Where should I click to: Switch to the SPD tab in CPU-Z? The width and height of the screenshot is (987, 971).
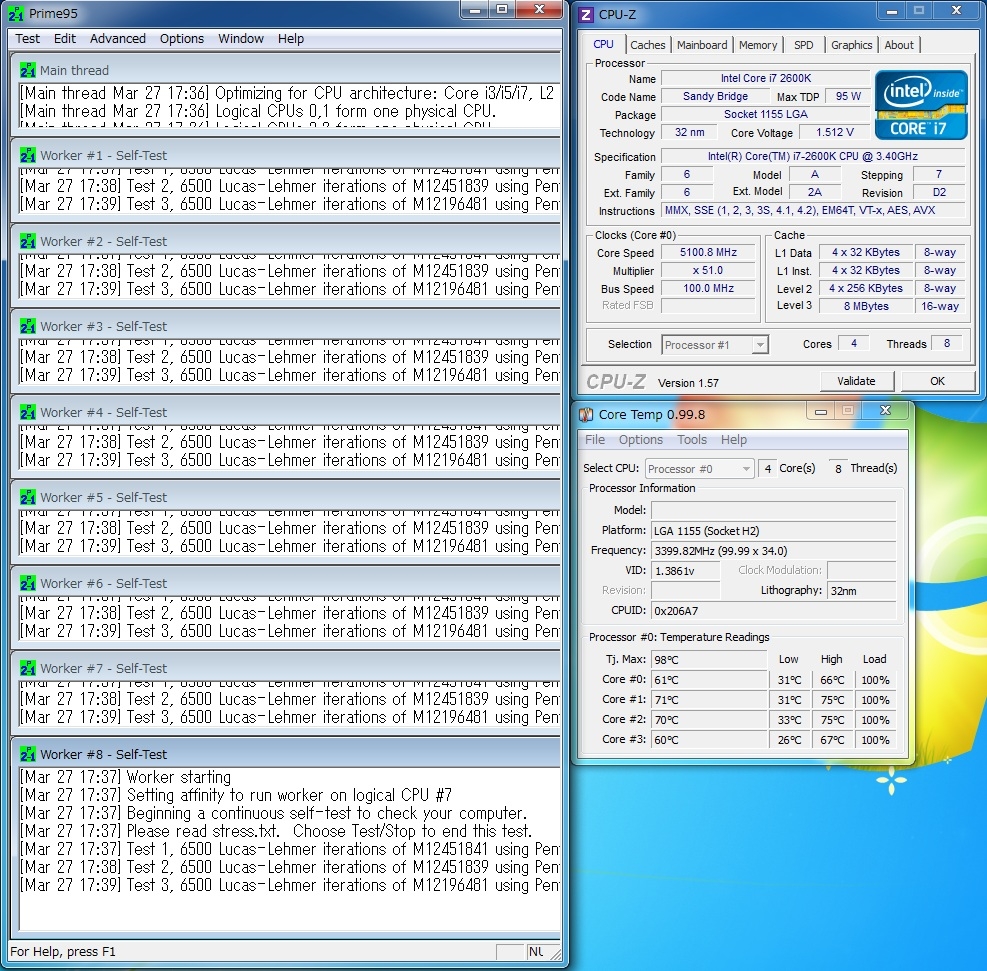(804, 45)
